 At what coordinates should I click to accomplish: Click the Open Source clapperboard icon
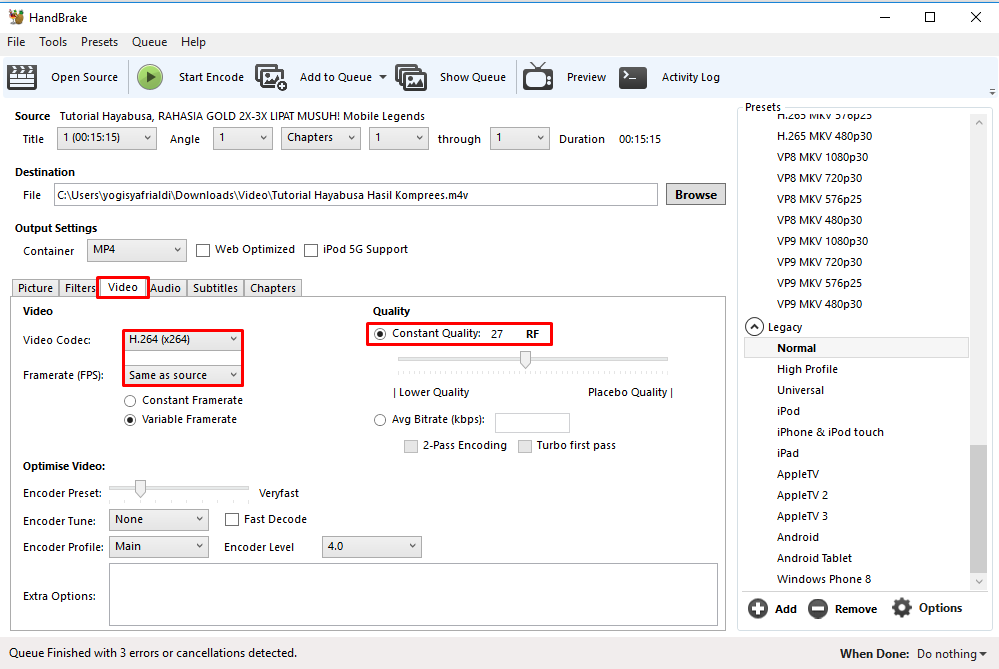point(22,77)
